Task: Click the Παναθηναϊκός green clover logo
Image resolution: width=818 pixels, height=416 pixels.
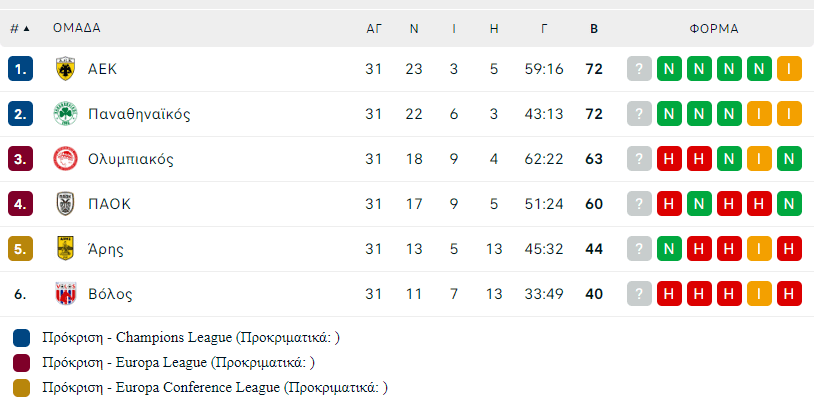Action: tap(65, 114)
